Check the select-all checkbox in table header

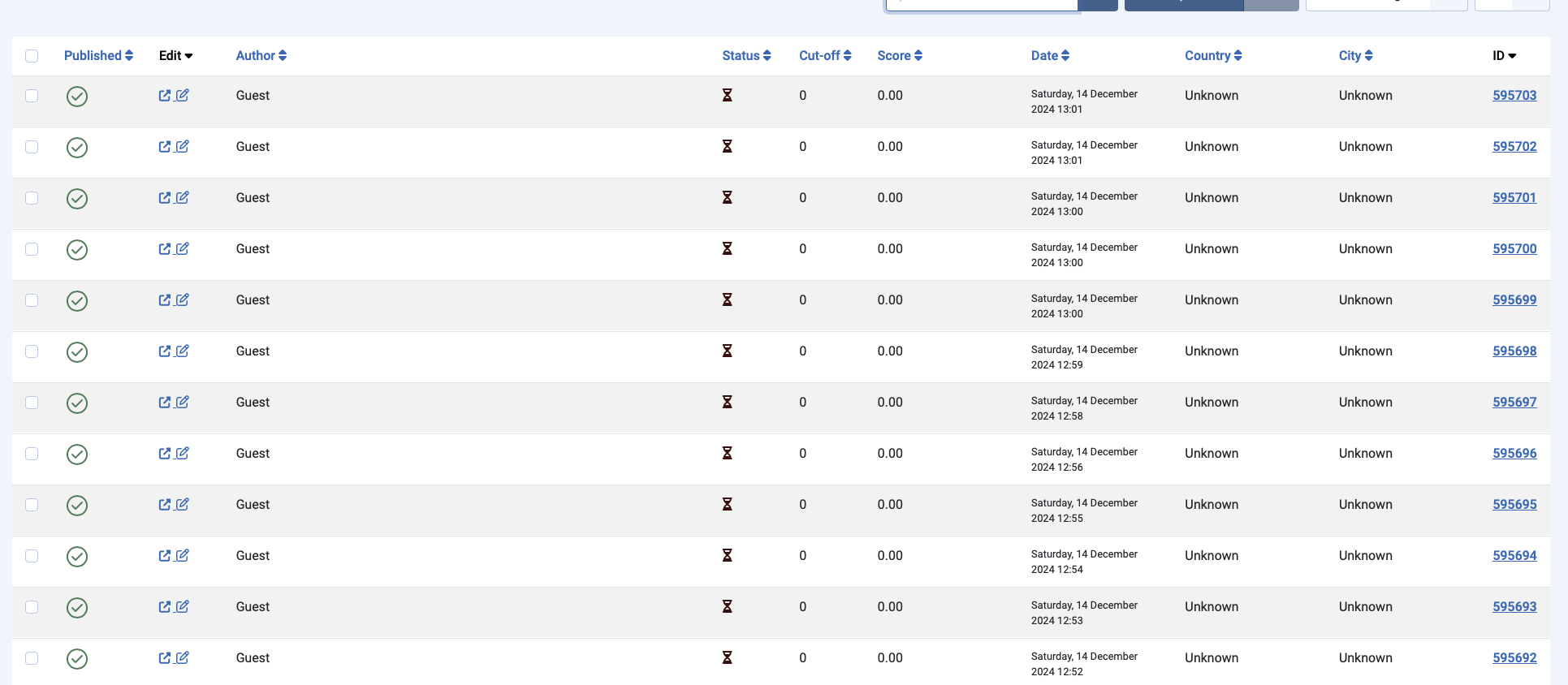(32, 56)
